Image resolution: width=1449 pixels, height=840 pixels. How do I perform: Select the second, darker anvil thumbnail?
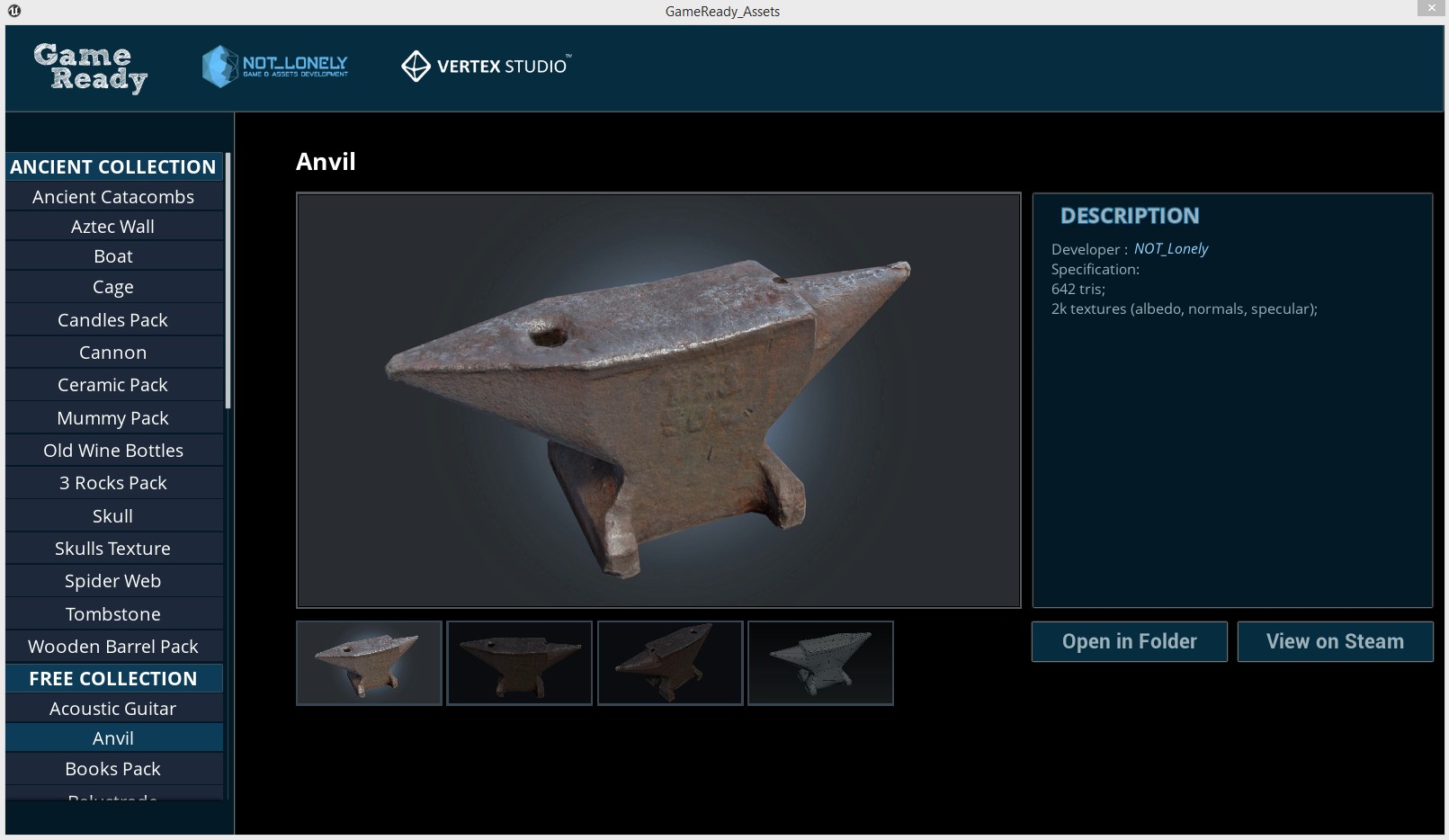click(x=520, y=663)
